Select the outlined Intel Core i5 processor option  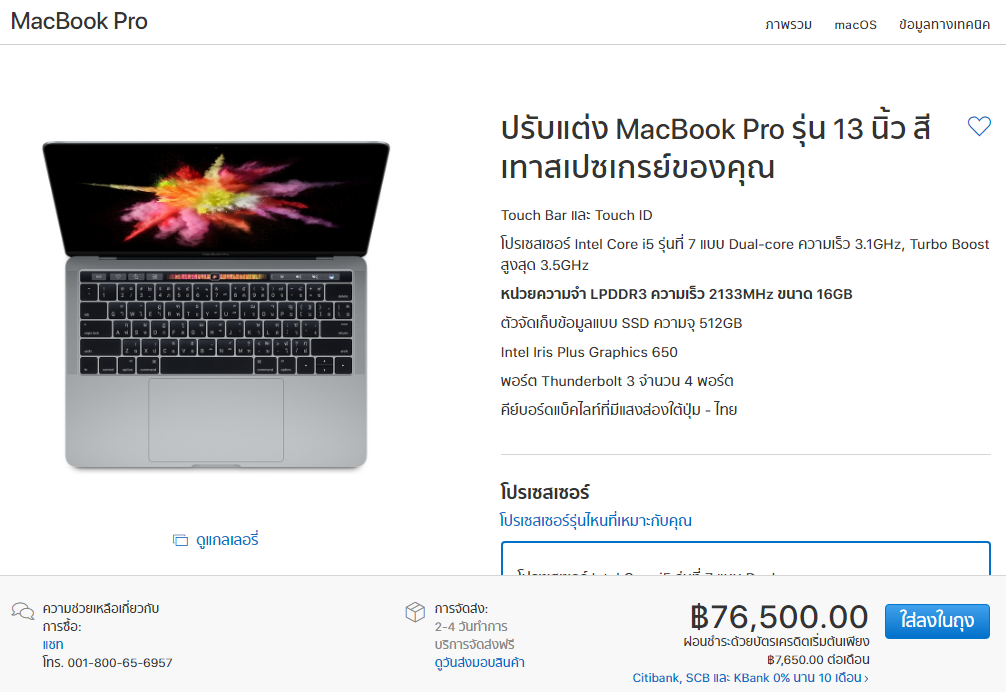(746, 559)
